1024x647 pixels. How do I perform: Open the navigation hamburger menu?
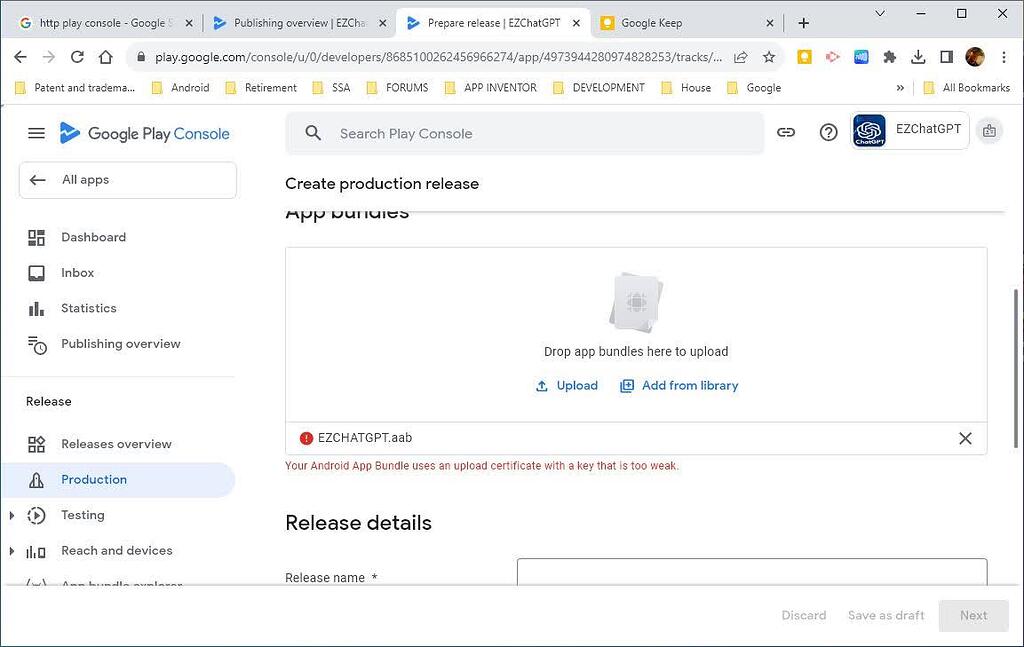(x=37, y=132)
